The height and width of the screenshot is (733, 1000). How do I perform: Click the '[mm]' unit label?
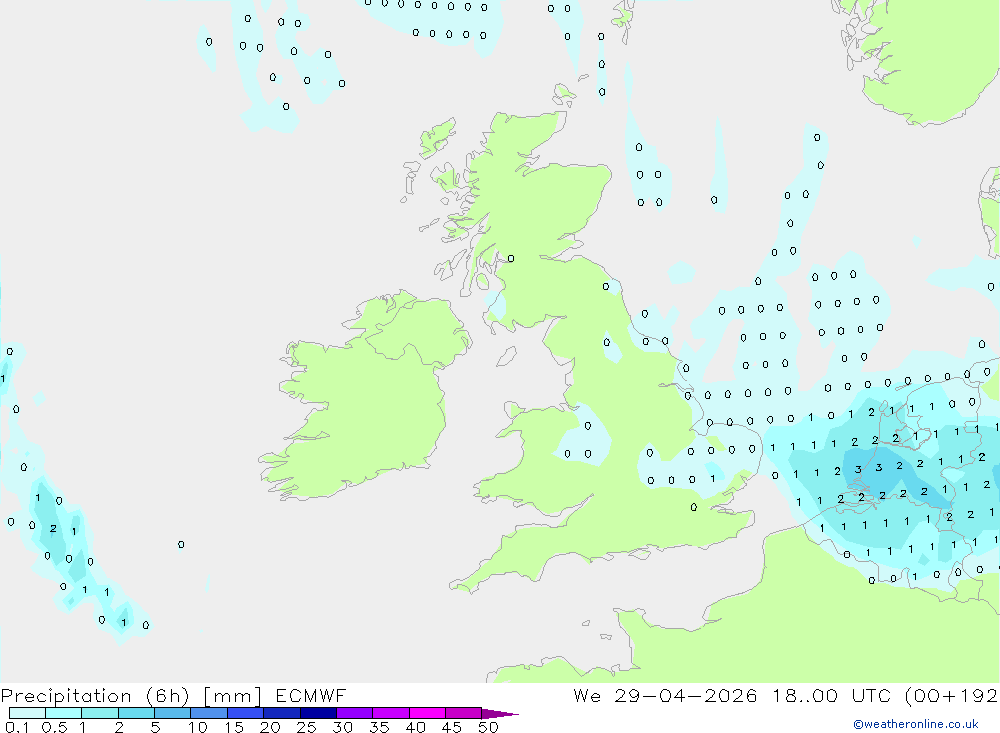click(x=233, y=696)
